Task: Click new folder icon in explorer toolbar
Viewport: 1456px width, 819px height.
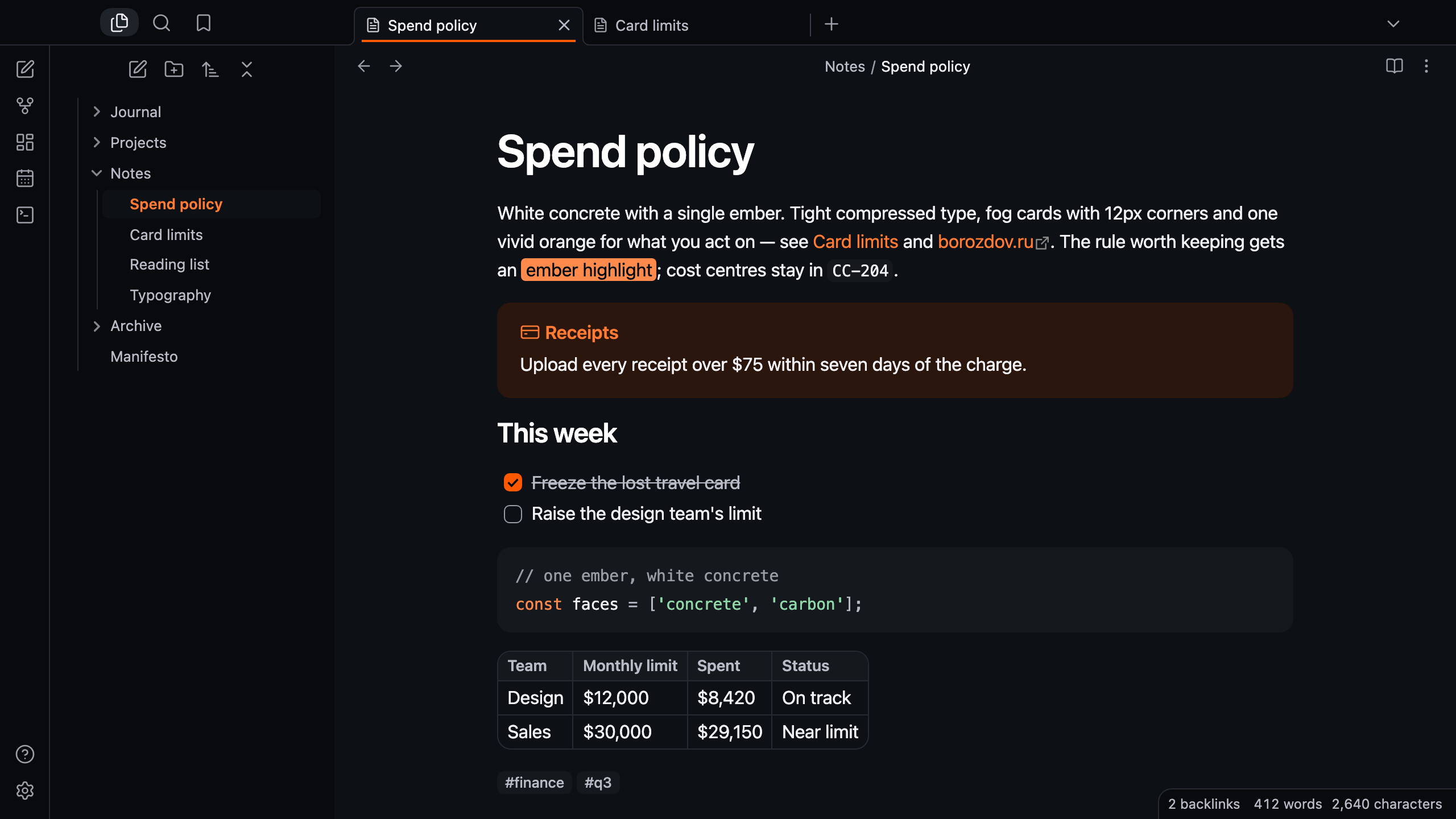Action: tap(174, 69)
